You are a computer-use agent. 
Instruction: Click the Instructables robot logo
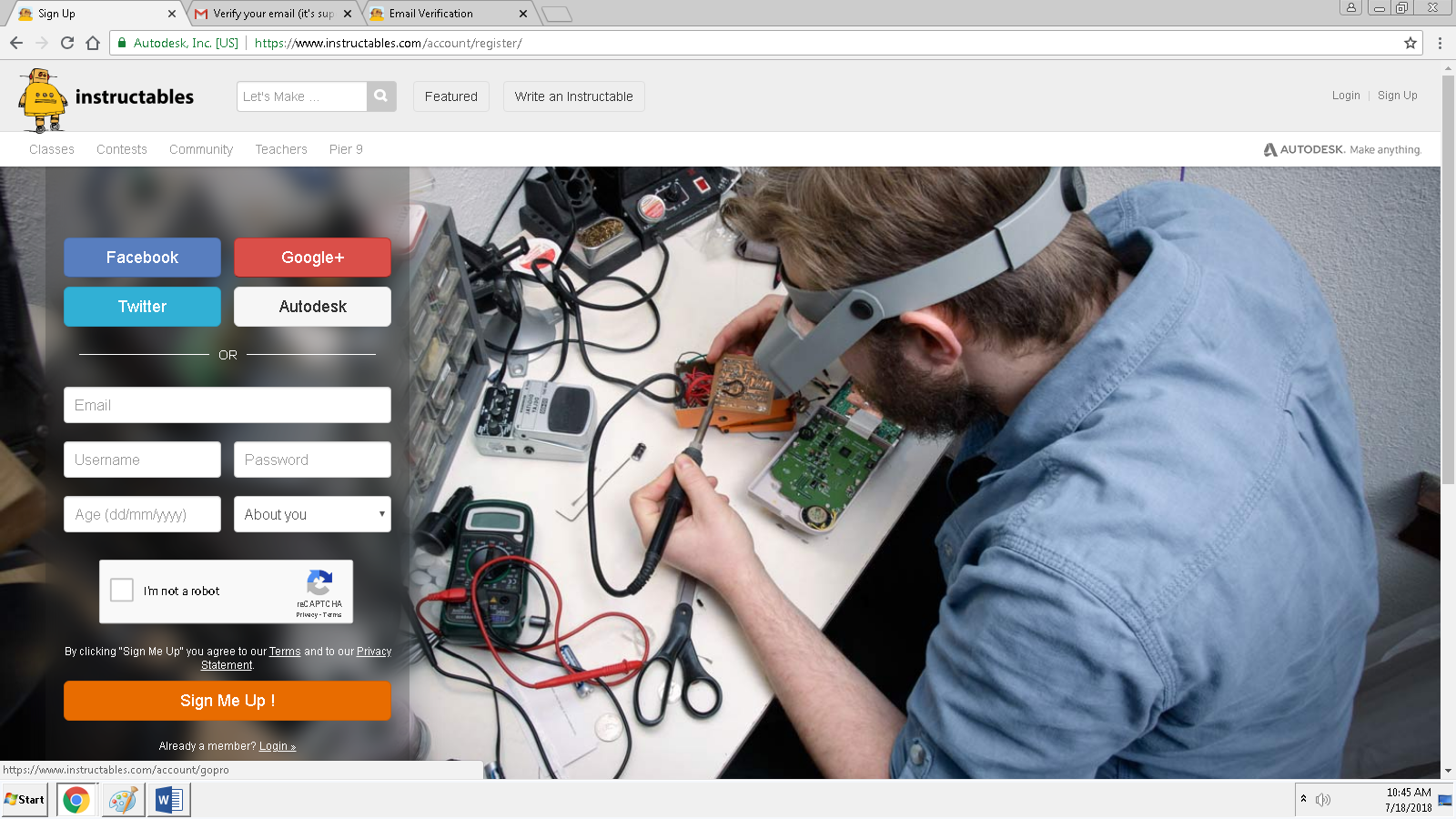pyautogui.click(x=42, y=100)
